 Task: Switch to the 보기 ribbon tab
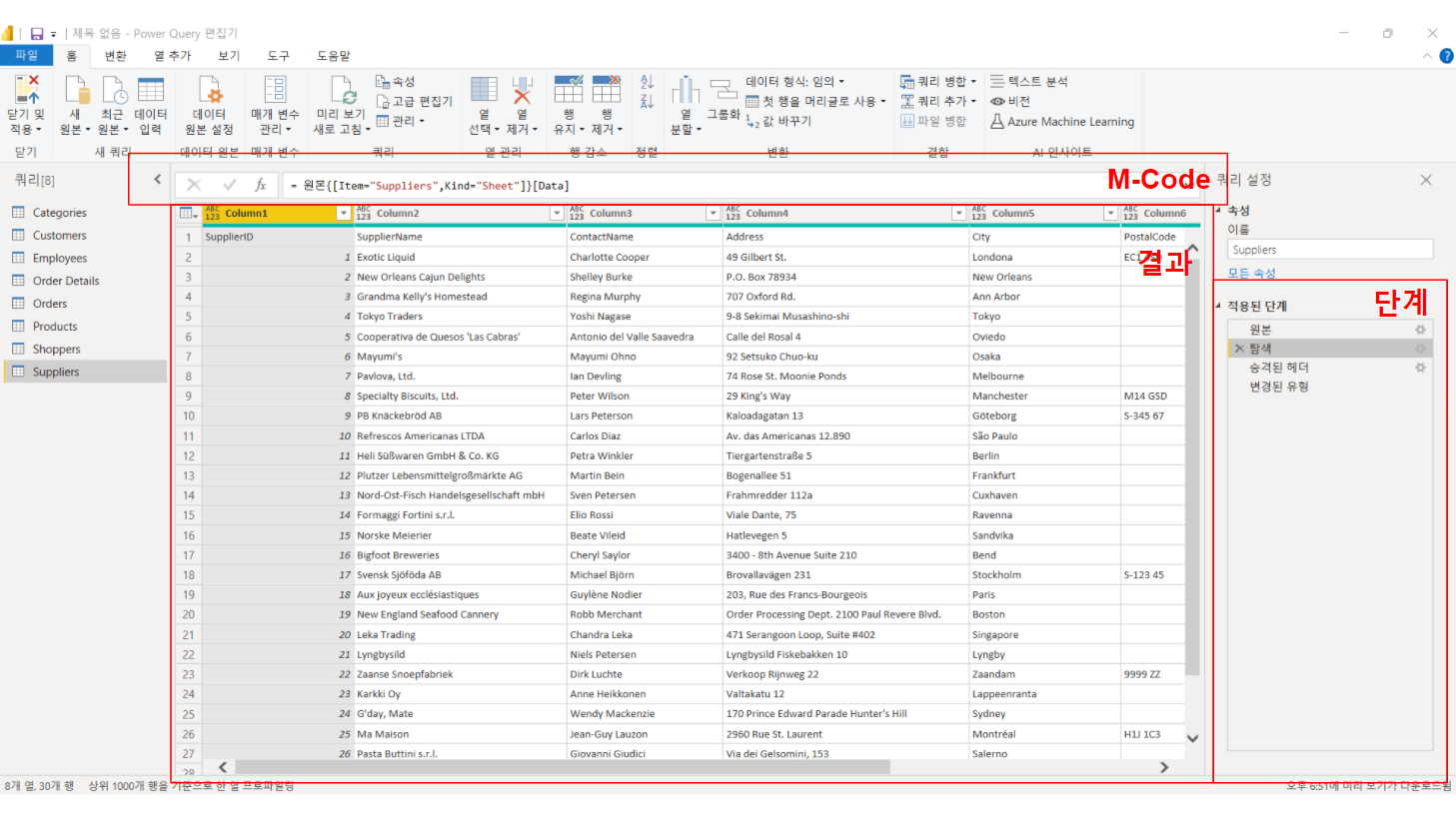point(229,56)
